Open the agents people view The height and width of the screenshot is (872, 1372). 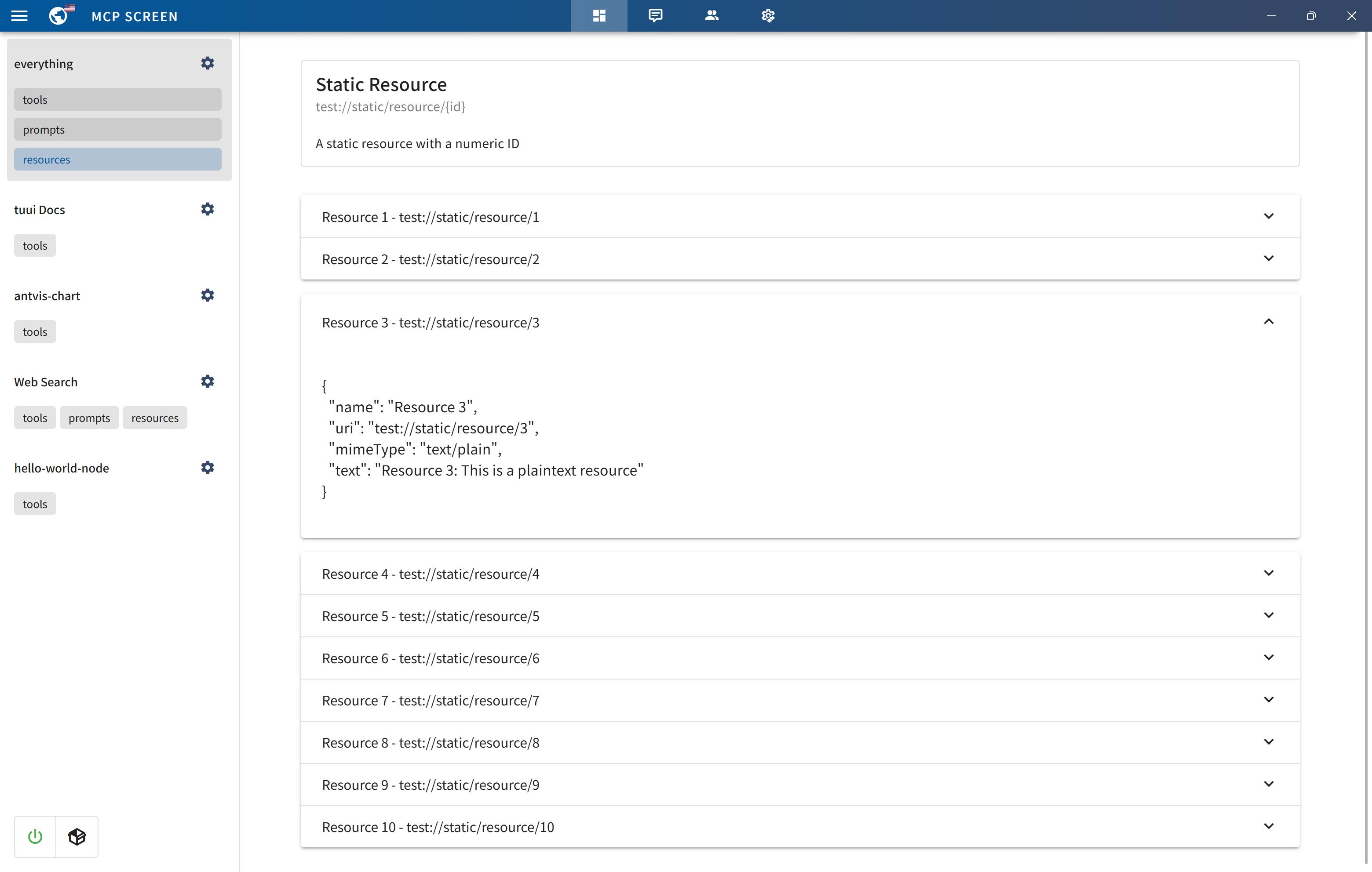coord(712,16)
